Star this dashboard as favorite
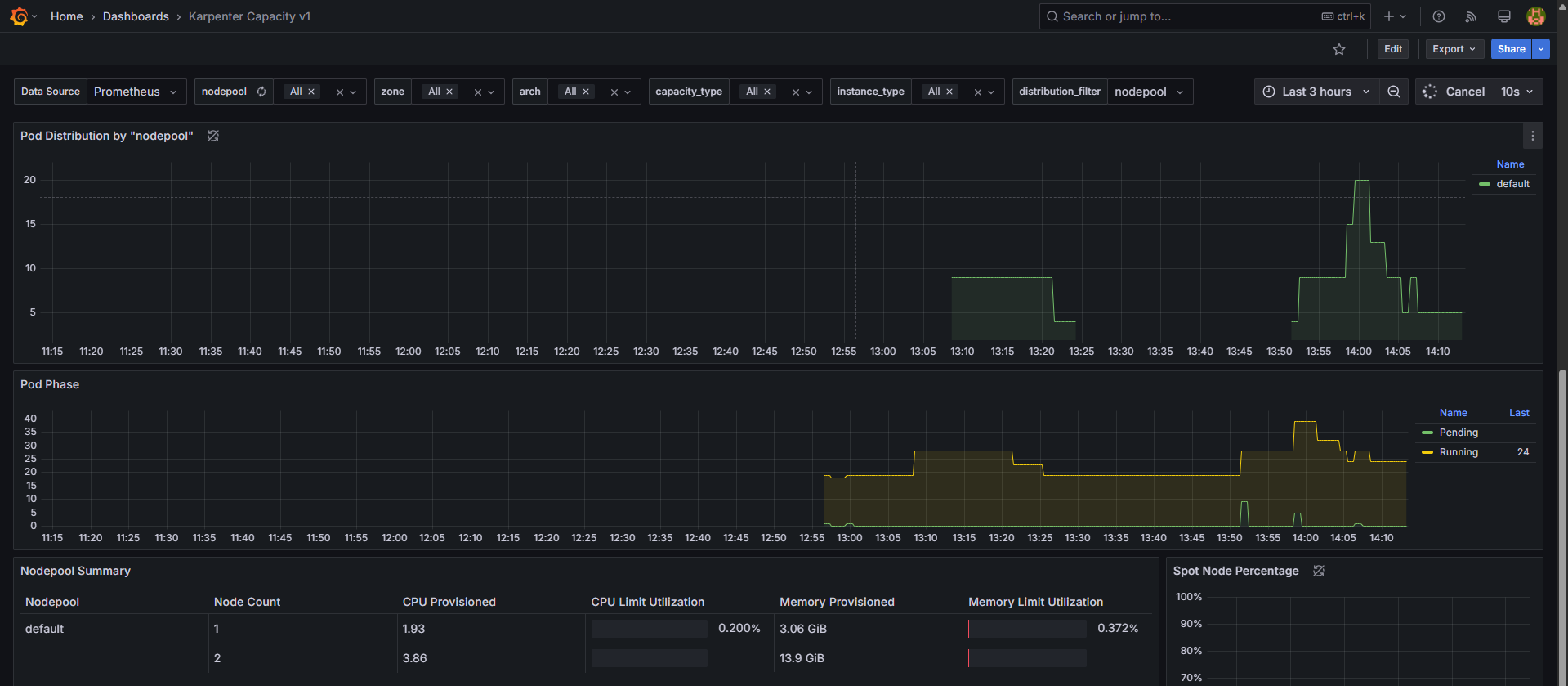Image resolution: width=1568 pixels, height=686 pixels. pyautogui.click(x=1339, y=49)
